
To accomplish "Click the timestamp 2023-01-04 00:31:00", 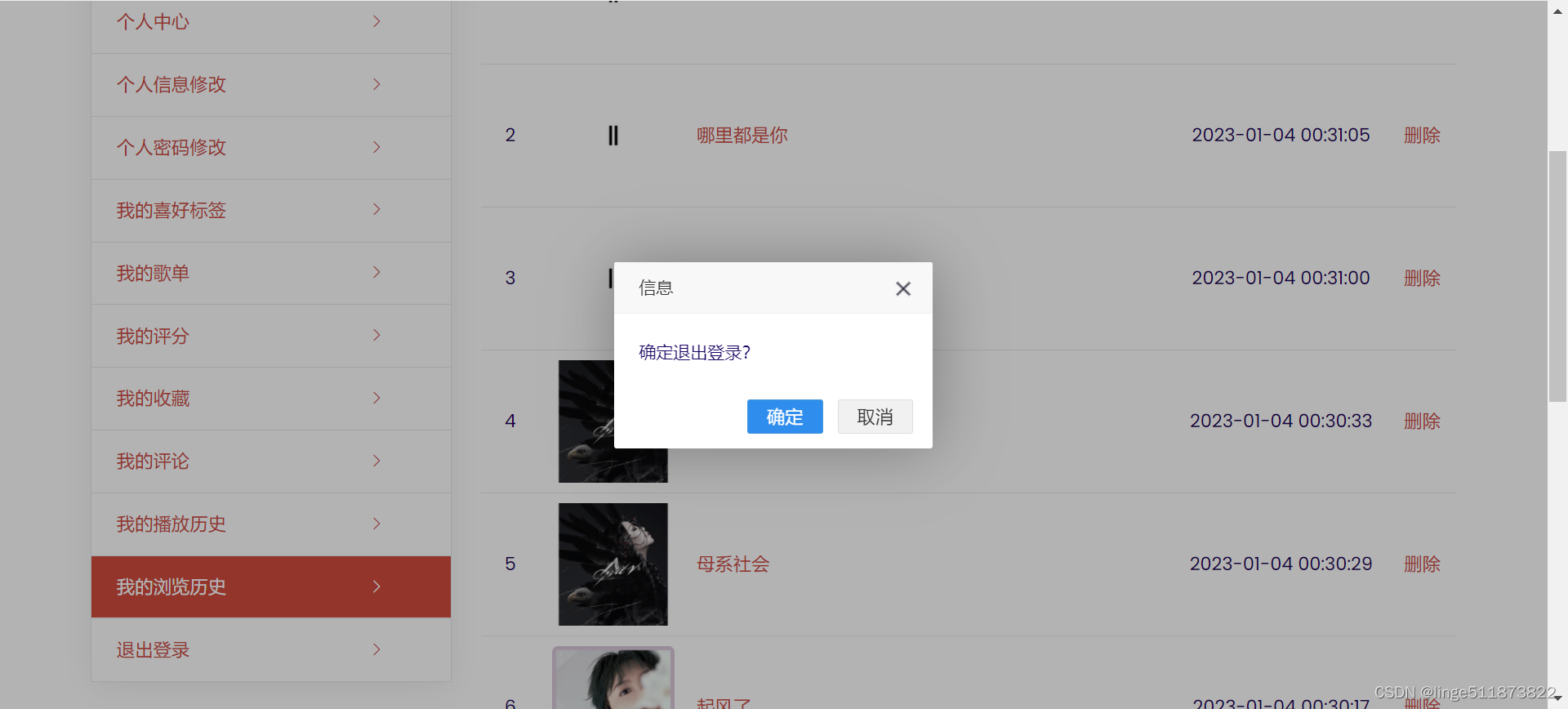I will coord(1281,279).
